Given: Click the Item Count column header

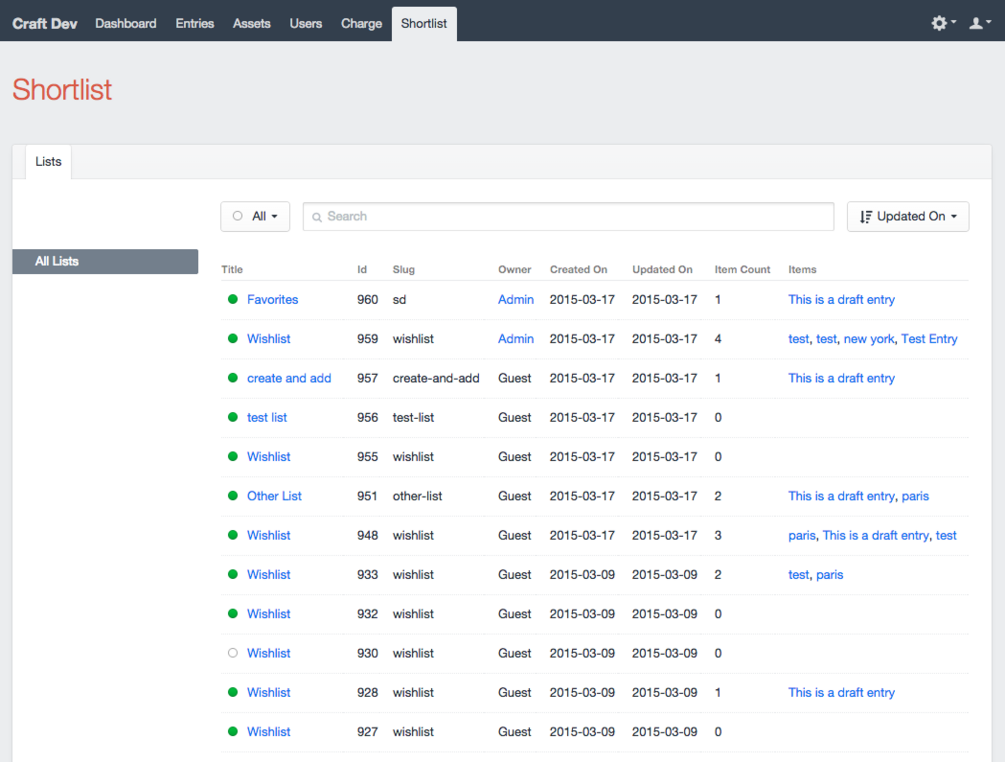Looking at the screenshot, I should [742, 269].
